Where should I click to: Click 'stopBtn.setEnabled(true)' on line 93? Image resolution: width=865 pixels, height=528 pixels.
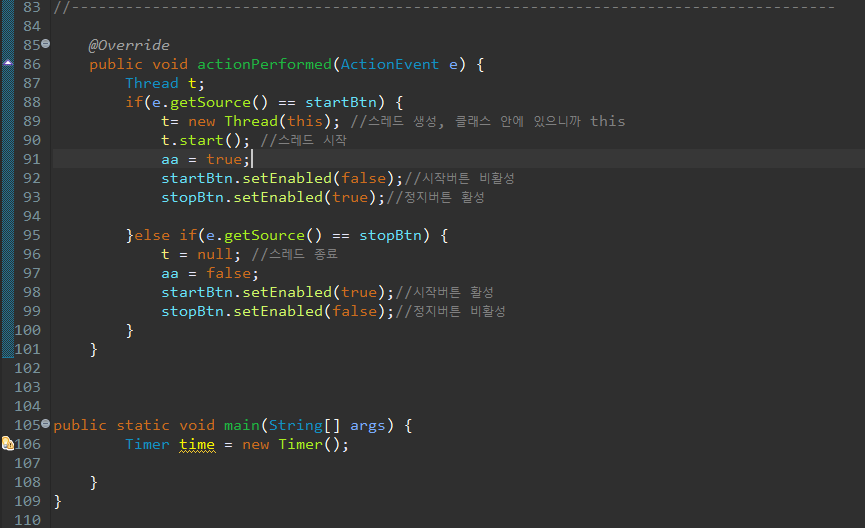[x=269, y=198]
